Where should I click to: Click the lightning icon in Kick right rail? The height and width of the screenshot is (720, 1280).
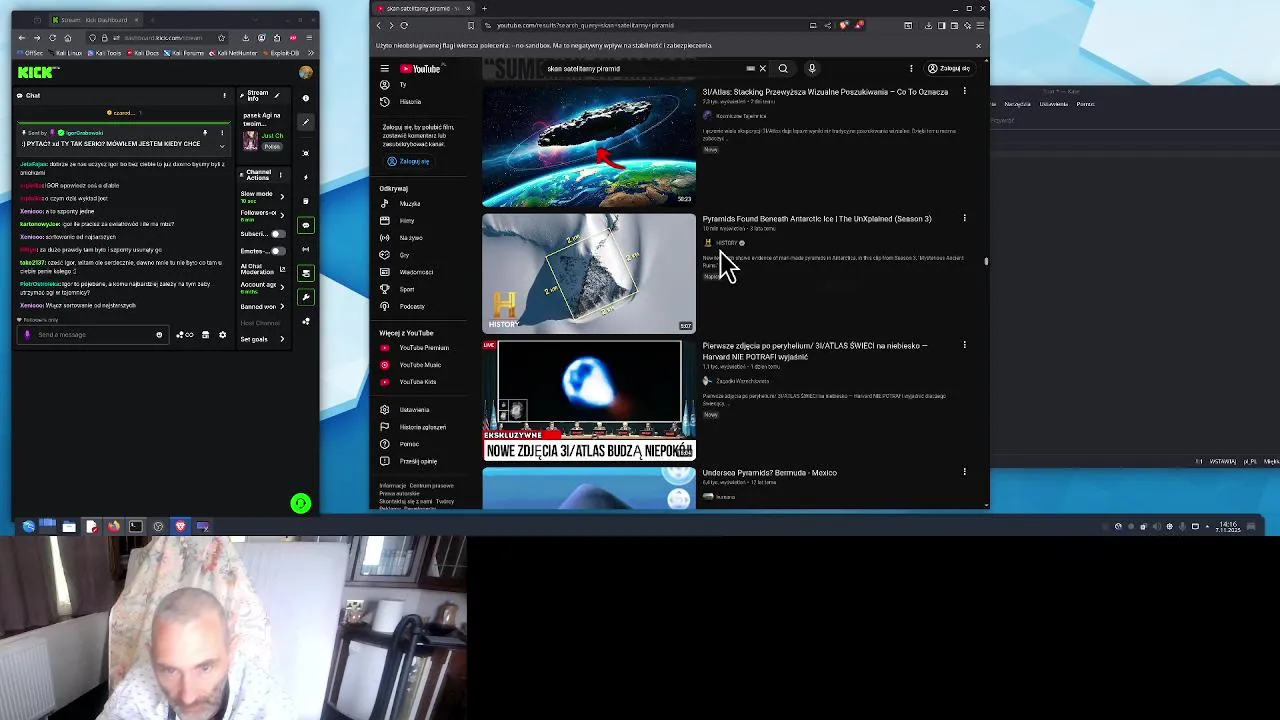click(x=306, y=177)
